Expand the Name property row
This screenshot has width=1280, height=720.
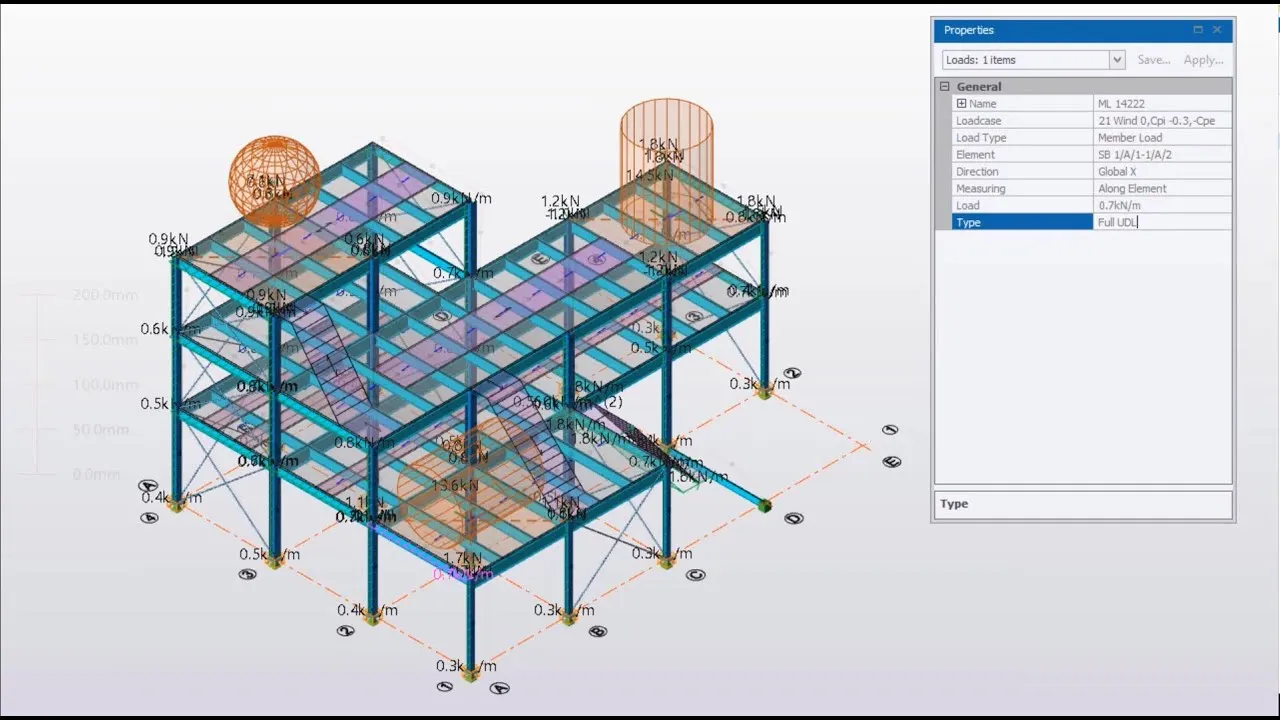click(961, 104)
